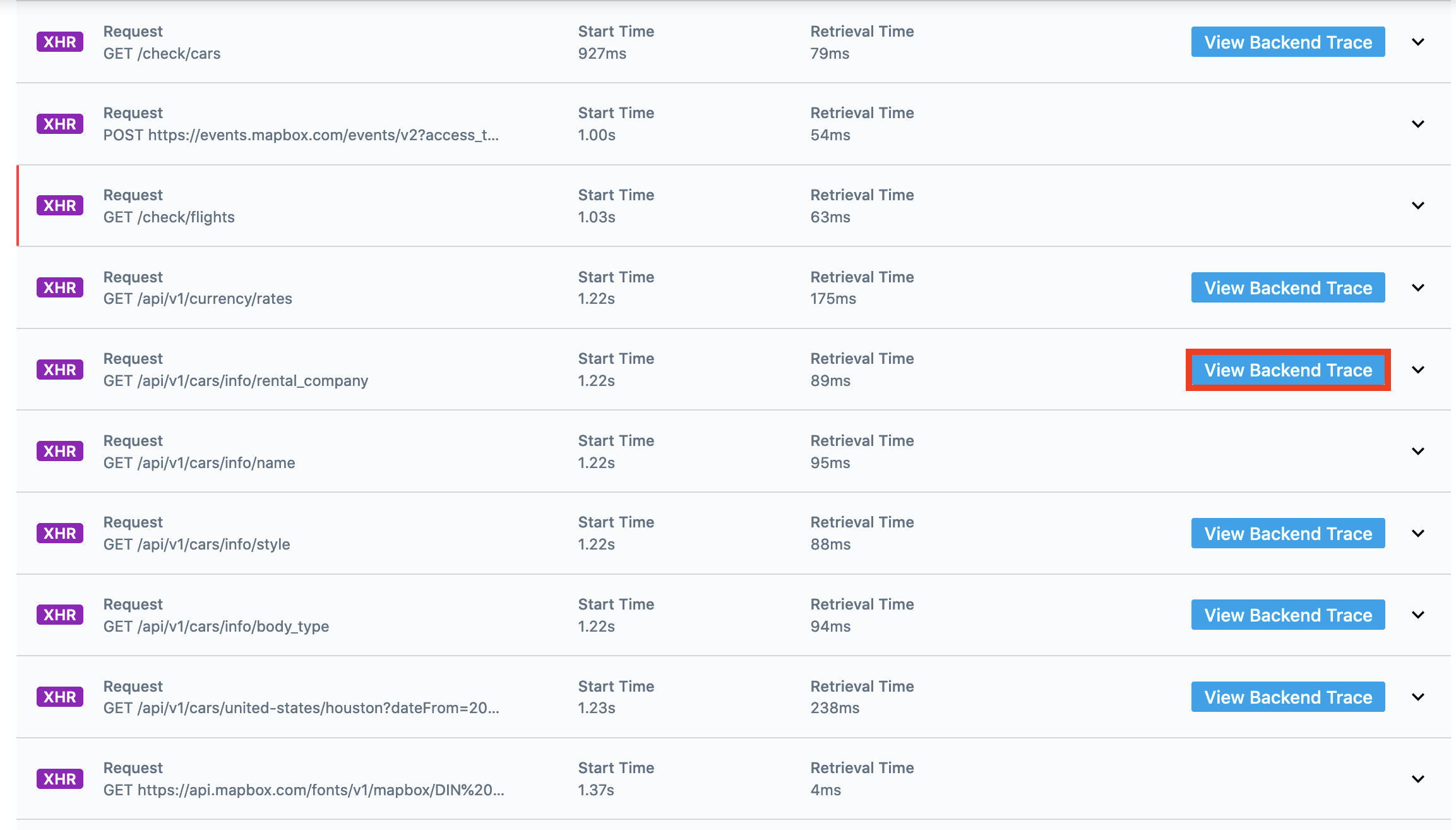
Task: Expand the cars/info/name row chevron
Action: pyautogui.click(x=1418, y=452)
